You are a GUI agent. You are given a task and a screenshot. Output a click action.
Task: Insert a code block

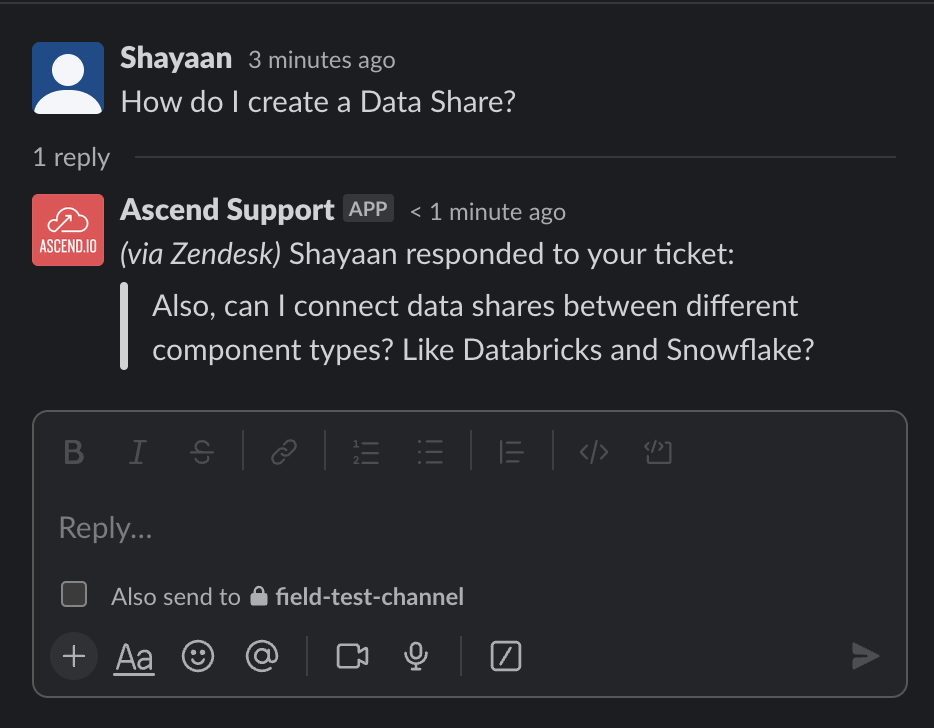coord(658,452)
